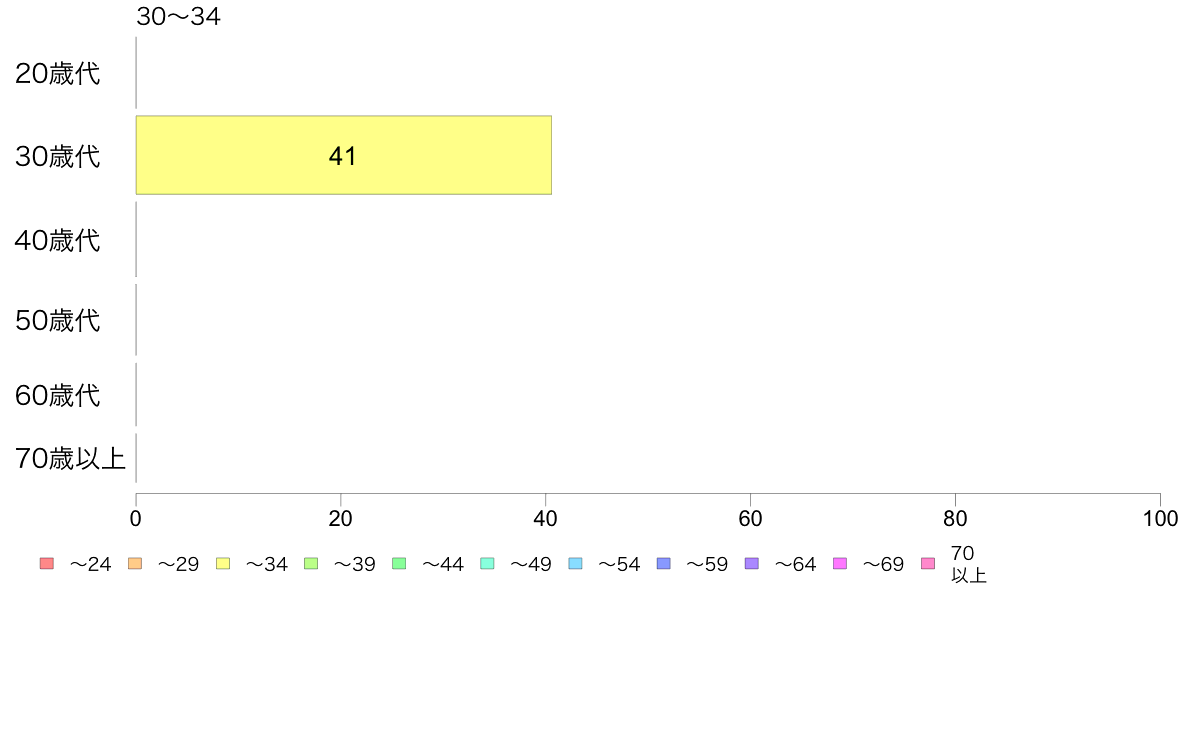Select the yellow bar showing 41
The width and height of the screenshot is (1188, 736).
[x=344, y=155]
